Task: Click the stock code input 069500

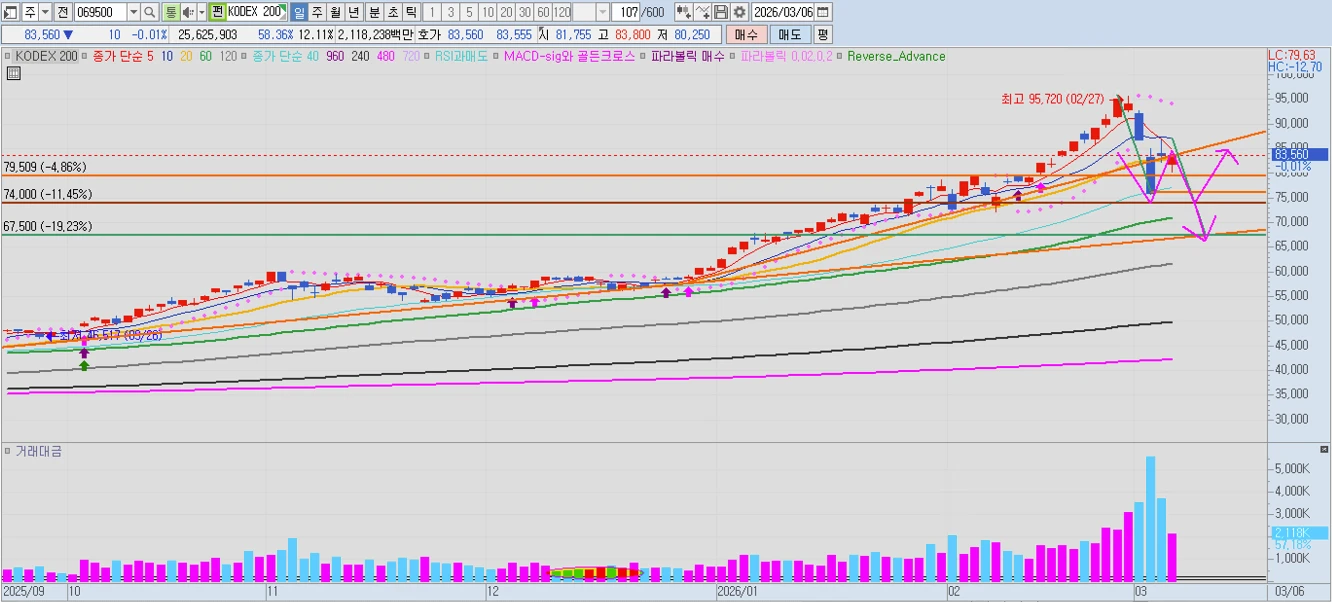Action: (100, 12)
